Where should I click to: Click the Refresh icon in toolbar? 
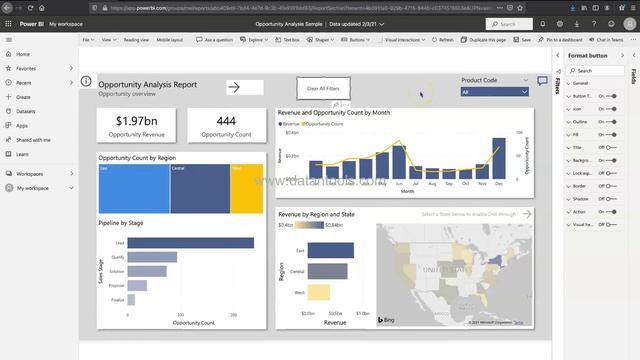434,40
